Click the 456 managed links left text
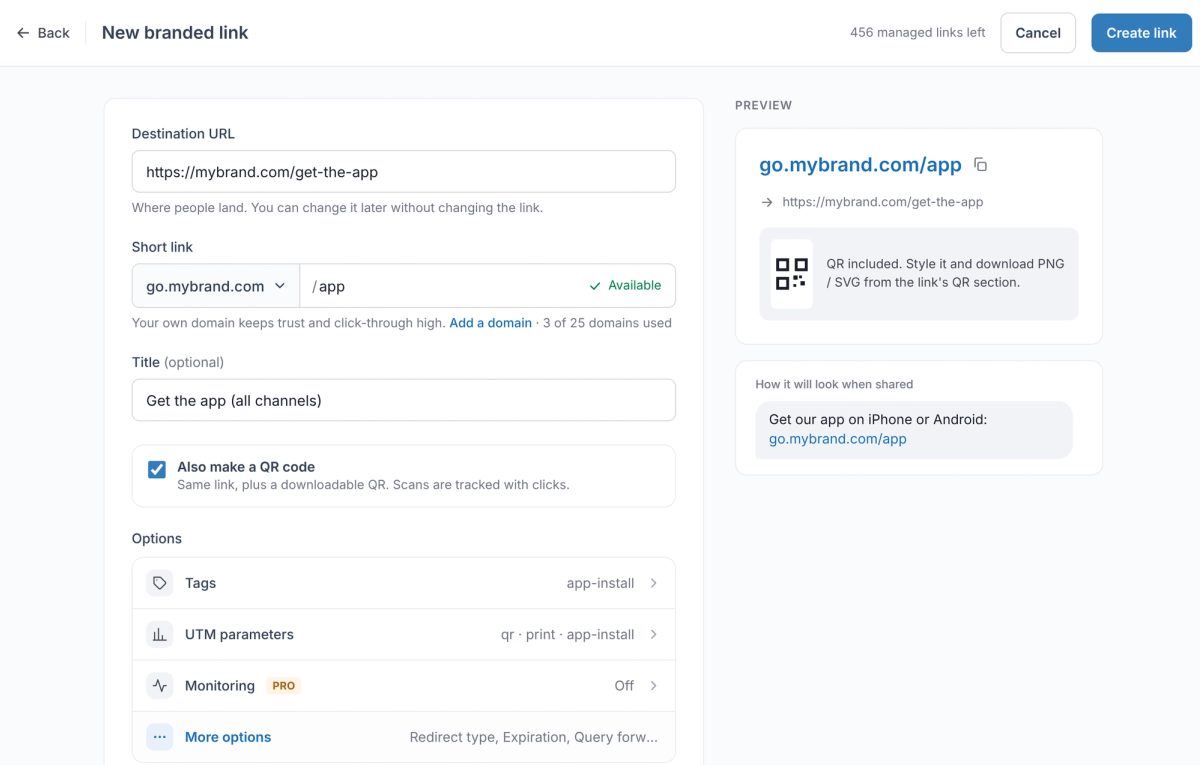The height and width of the screenshot is (765, 1200). coord(918,33)
